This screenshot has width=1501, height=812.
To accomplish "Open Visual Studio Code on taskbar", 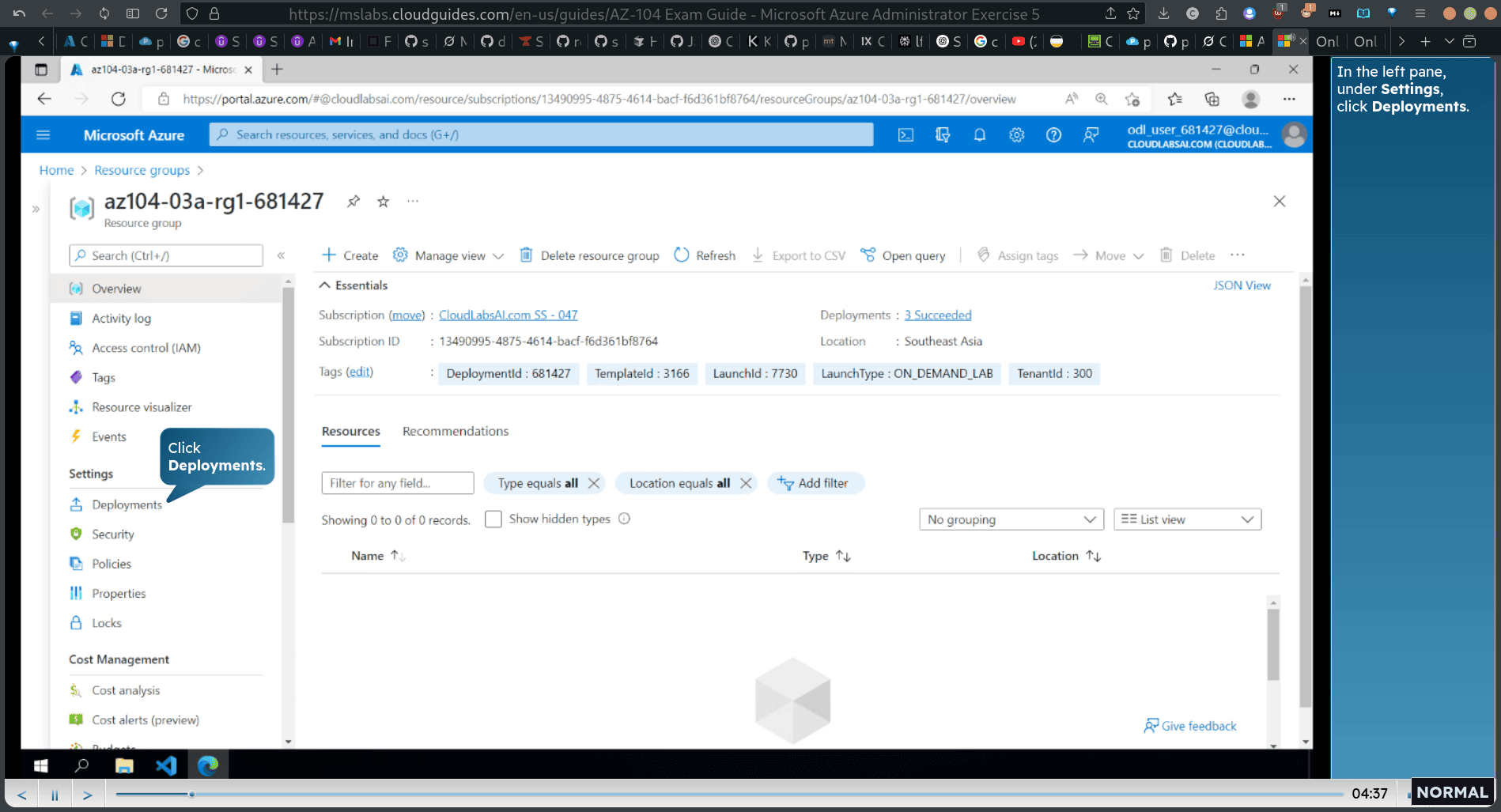I will tap(166, 765).
